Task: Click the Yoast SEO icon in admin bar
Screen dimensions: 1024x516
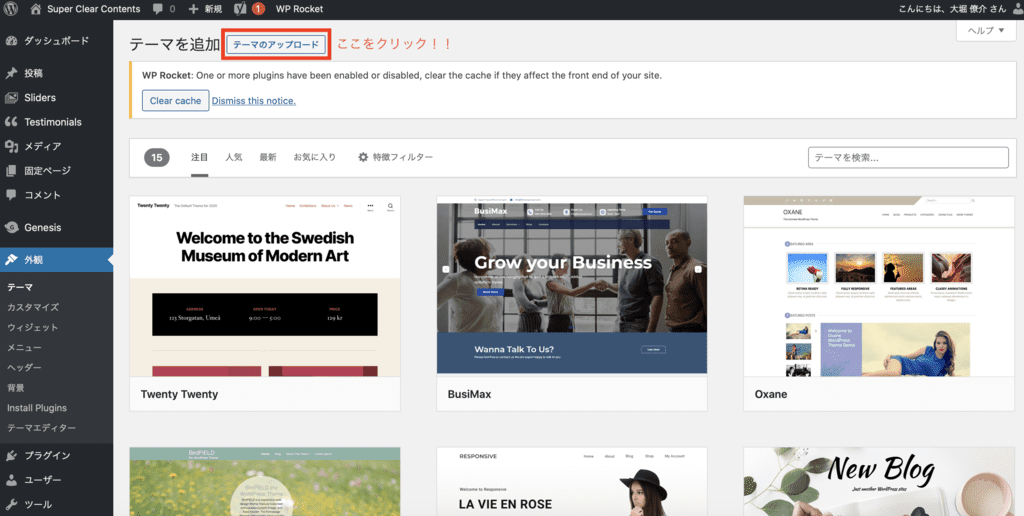Action: 240,9
